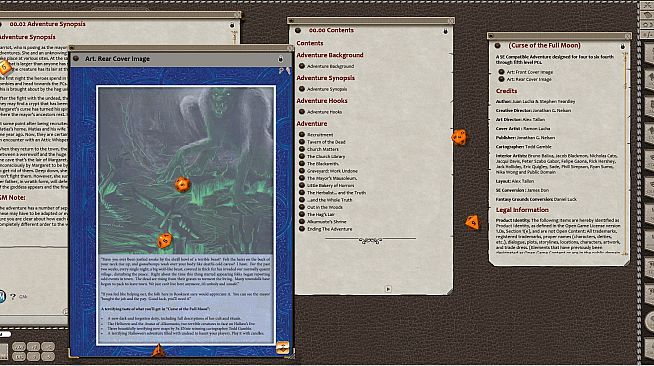
Task: Click the record link icon next to Art. Rear Cover Image title
Action: tap(76, 59)
